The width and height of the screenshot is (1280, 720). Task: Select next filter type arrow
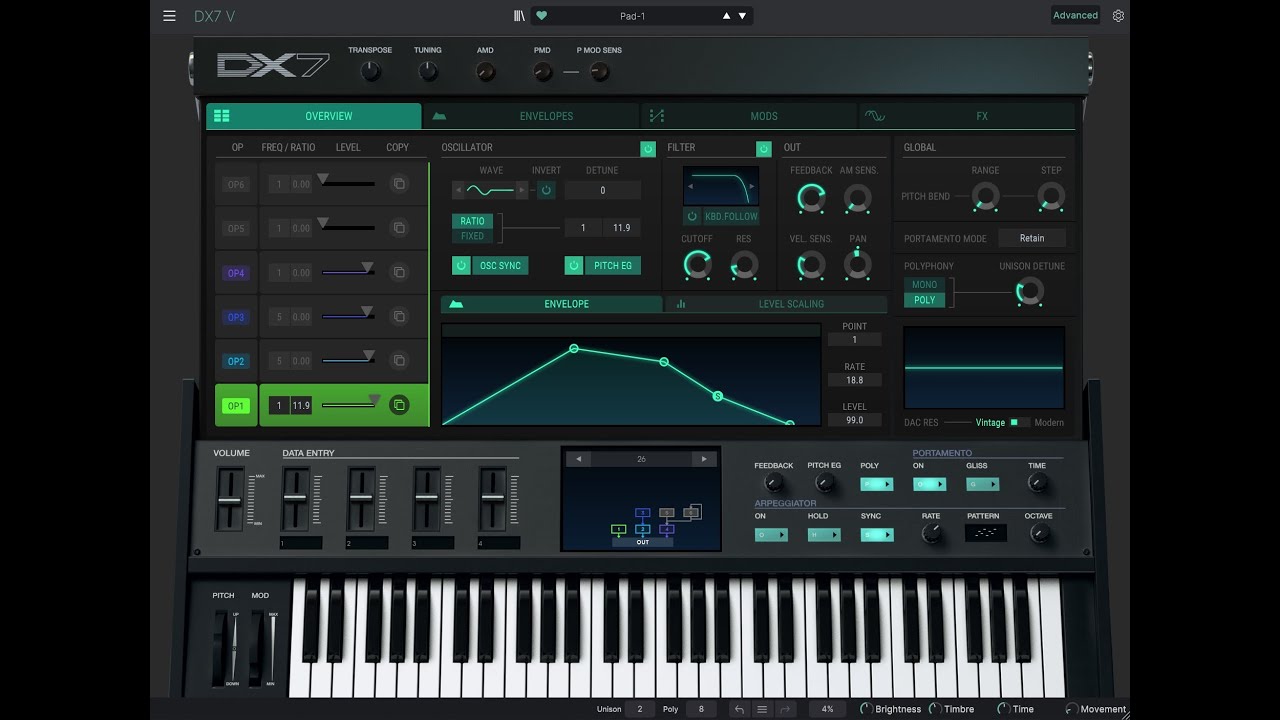752,186
